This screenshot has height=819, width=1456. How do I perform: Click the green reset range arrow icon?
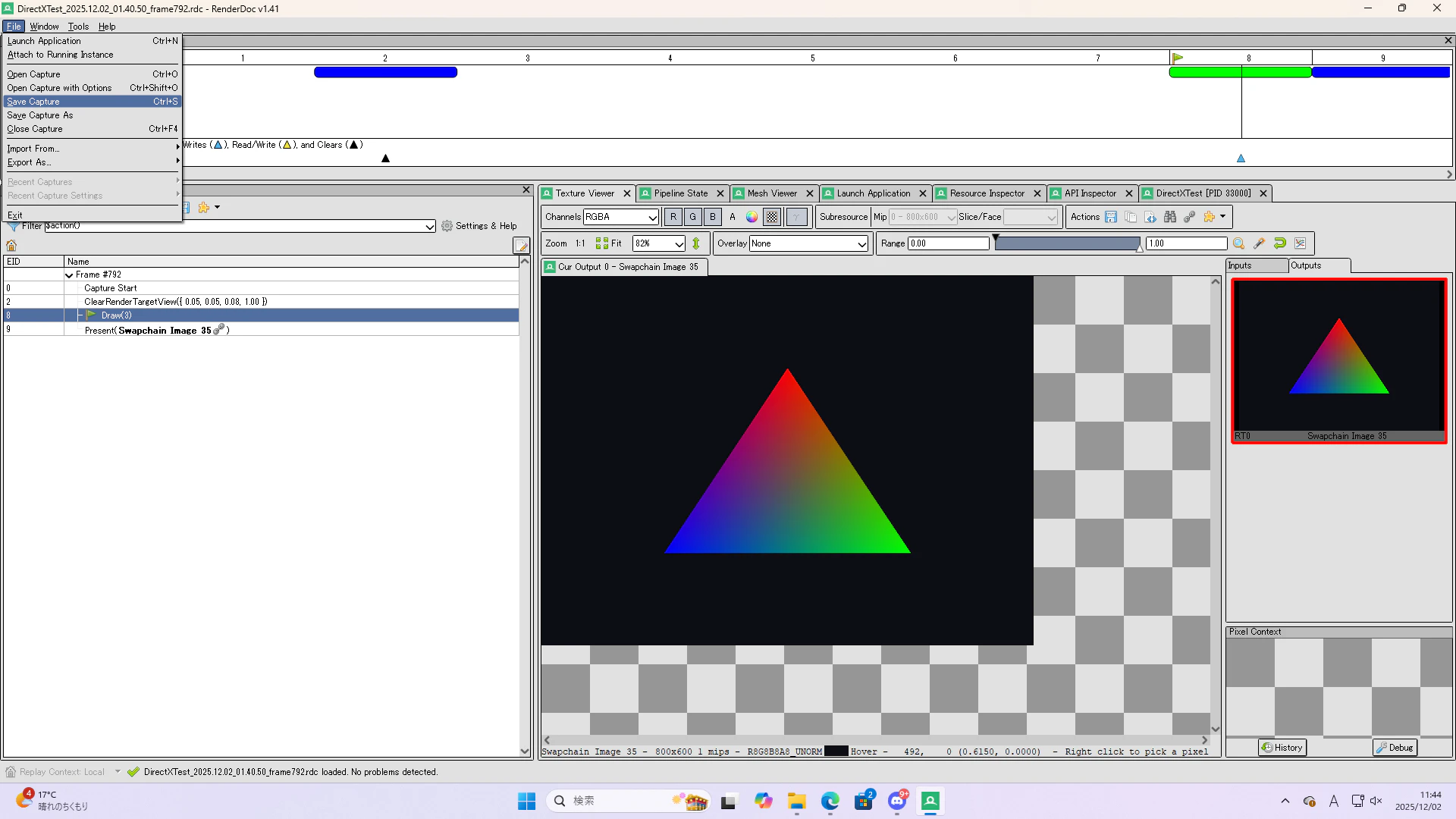coord(1280,243)
